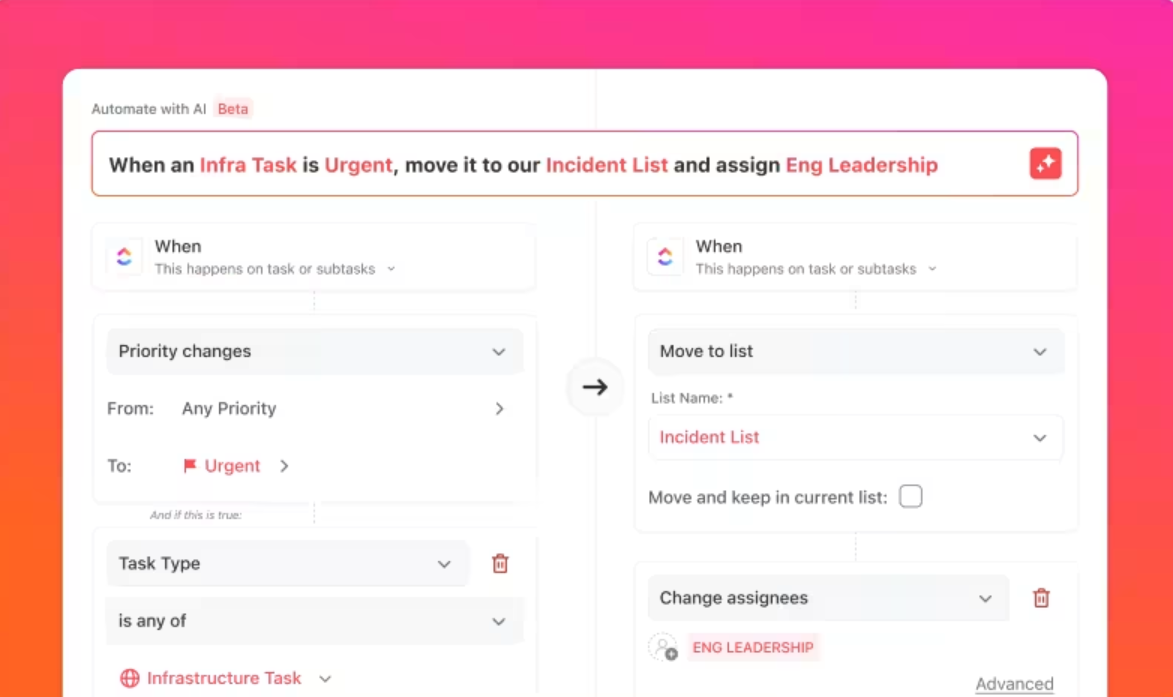
Task: Click the globe icon beside Infrastructure Task
Action: pos(129,678)
